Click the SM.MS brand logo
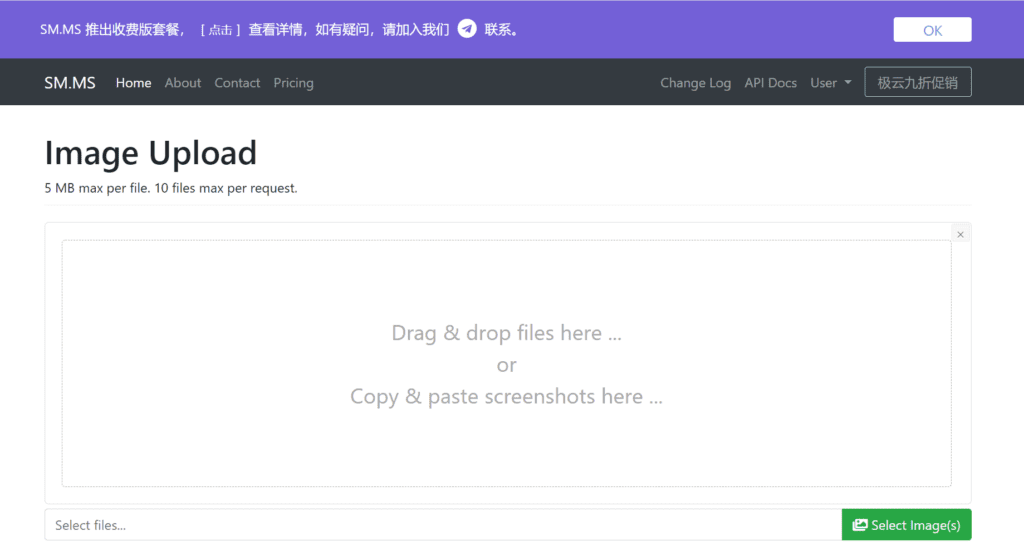1024x556 pixels. pyautogui.click(x=70, y=83)
